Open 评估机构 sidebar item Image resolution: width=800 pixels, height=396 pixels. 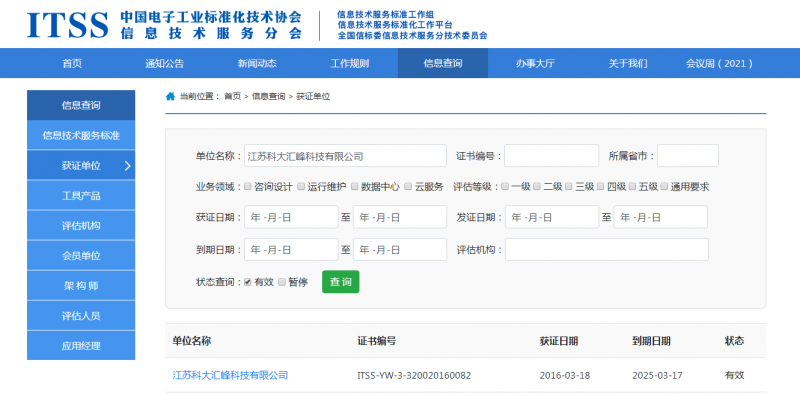(x=81, y=226)
